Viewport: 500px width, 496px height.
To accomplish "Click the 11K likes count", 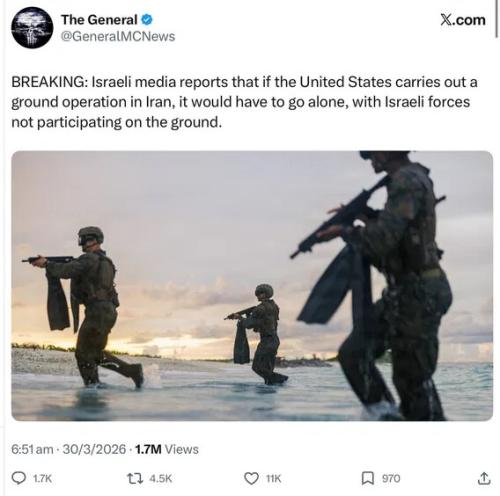I will [x=274, y=479].
